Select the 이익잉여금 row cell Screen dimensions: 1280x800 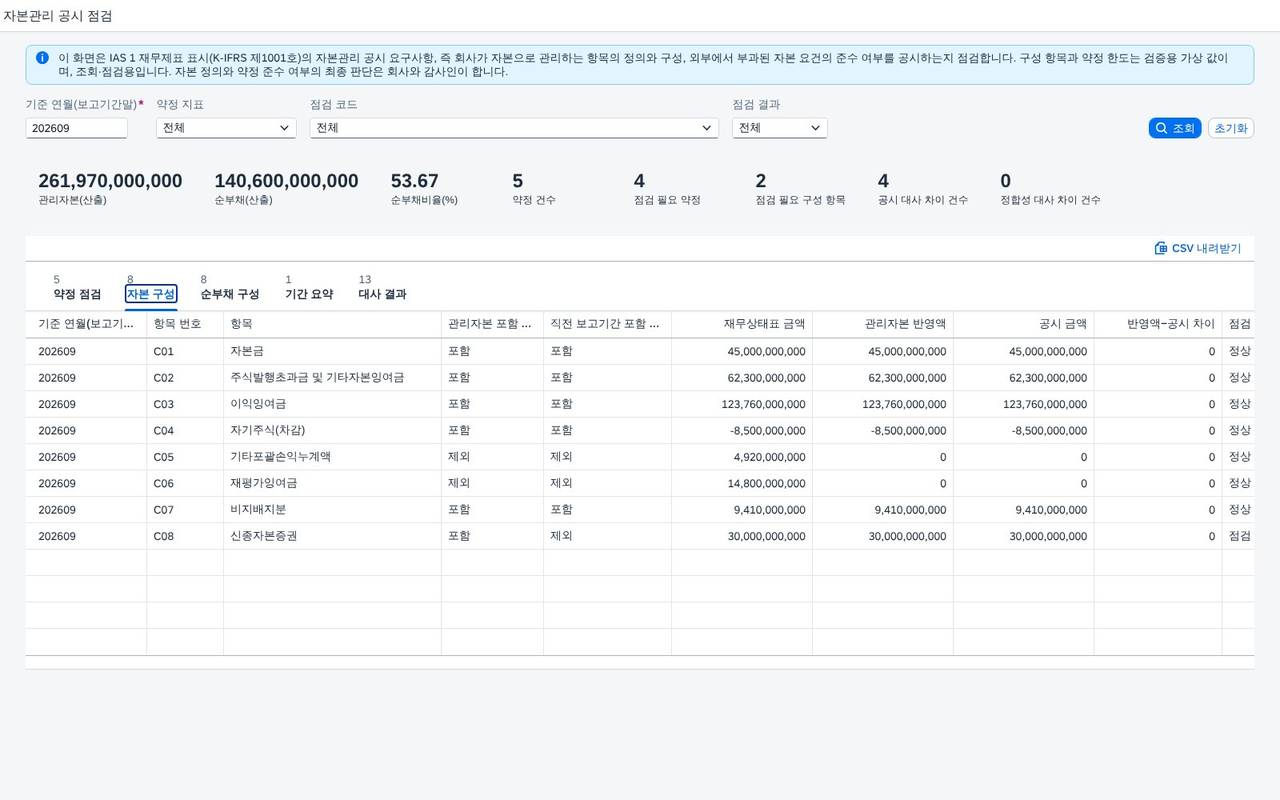click(332, 404)
